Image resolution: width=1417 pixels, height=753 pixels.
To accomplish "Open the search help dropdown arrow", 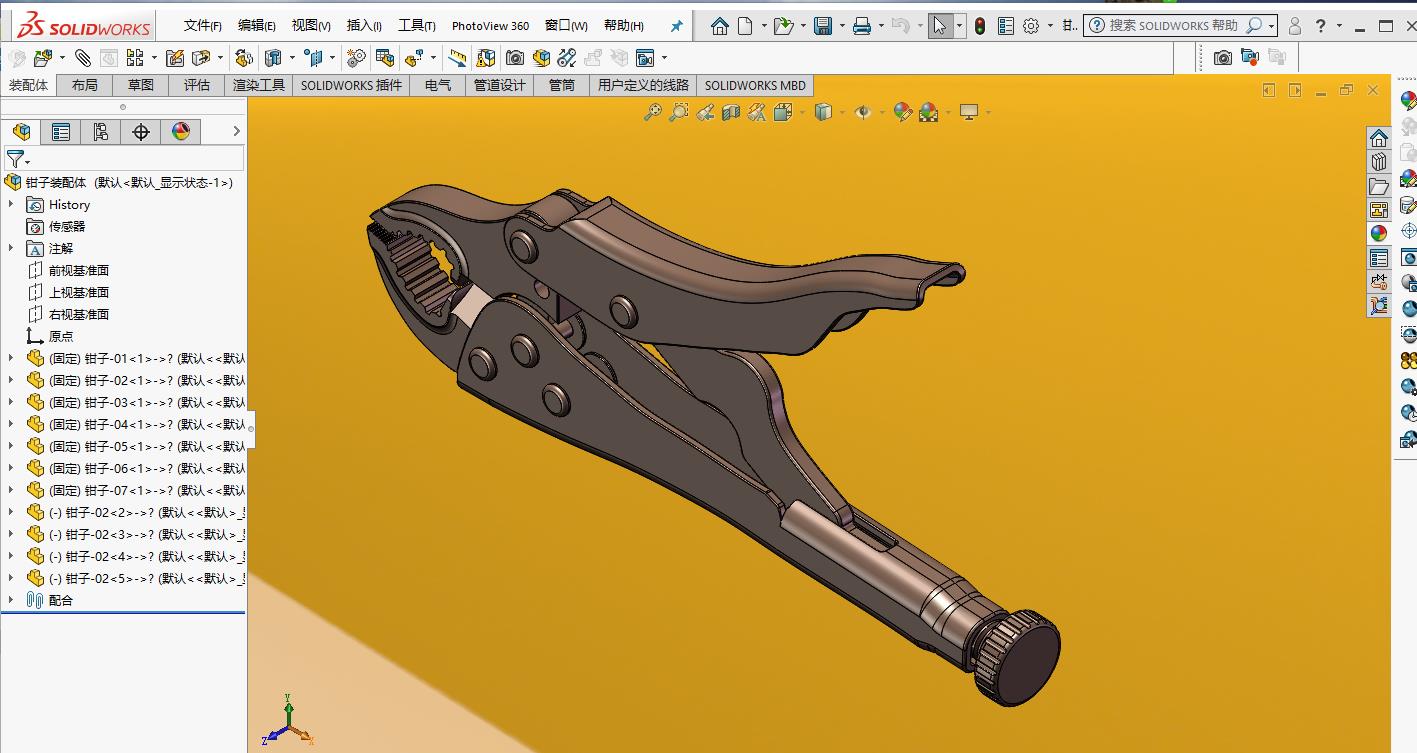I will 1270,26.
